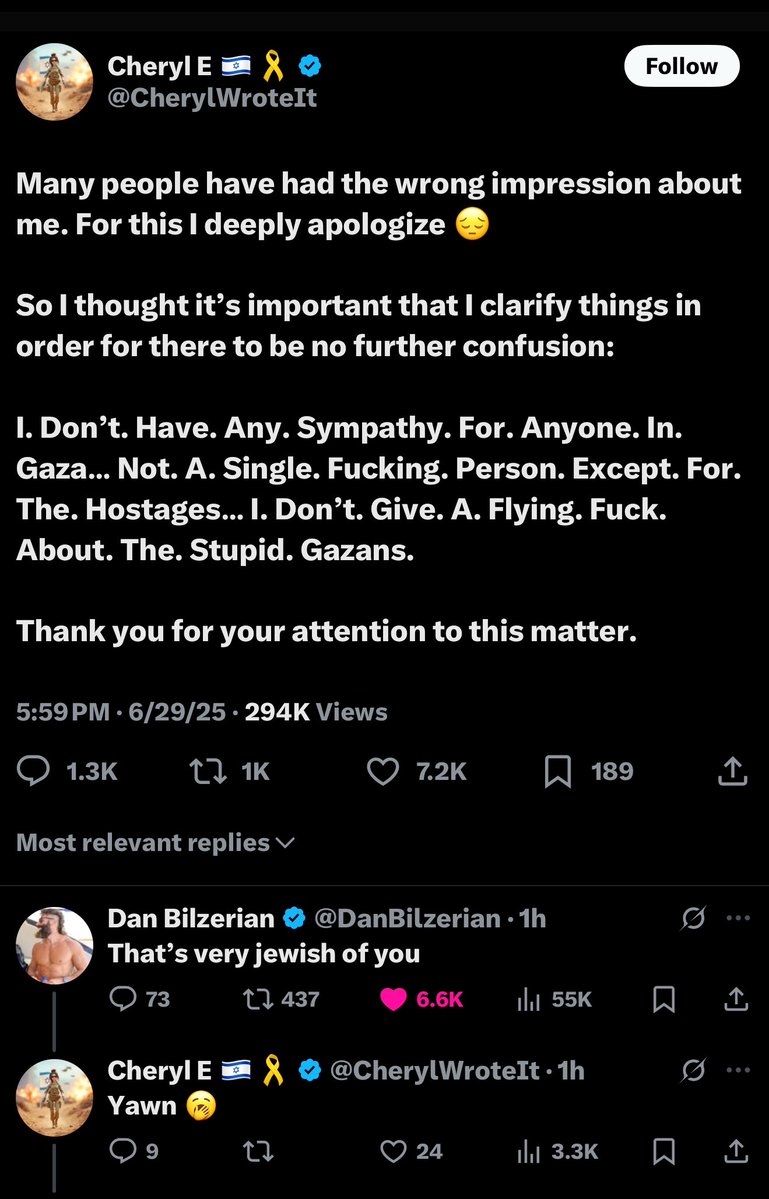Share Cheryl's Yawn reply

point(735,1151)
